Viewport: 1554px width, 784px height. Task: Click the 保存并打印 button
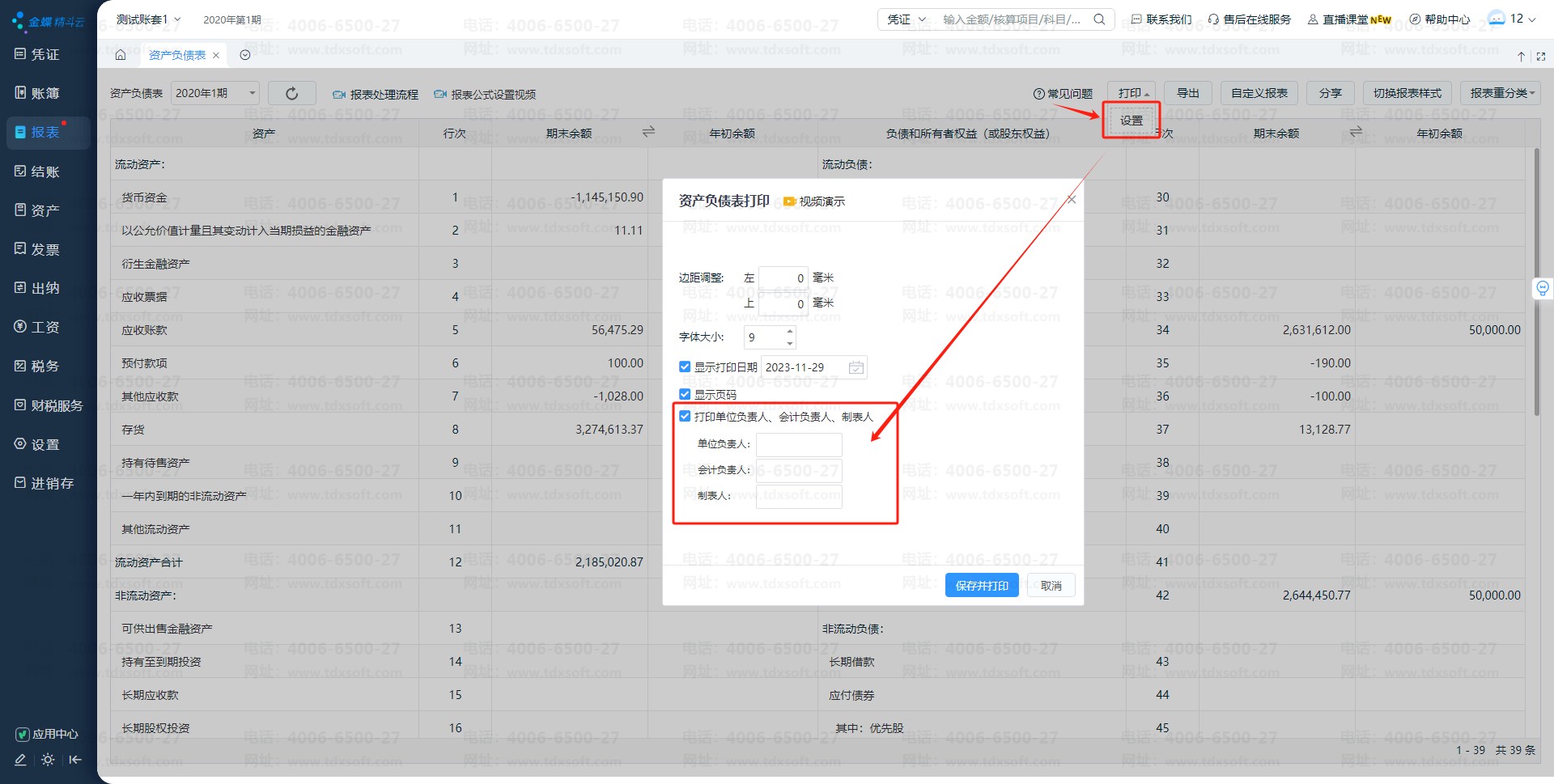(x=981, y=586)
